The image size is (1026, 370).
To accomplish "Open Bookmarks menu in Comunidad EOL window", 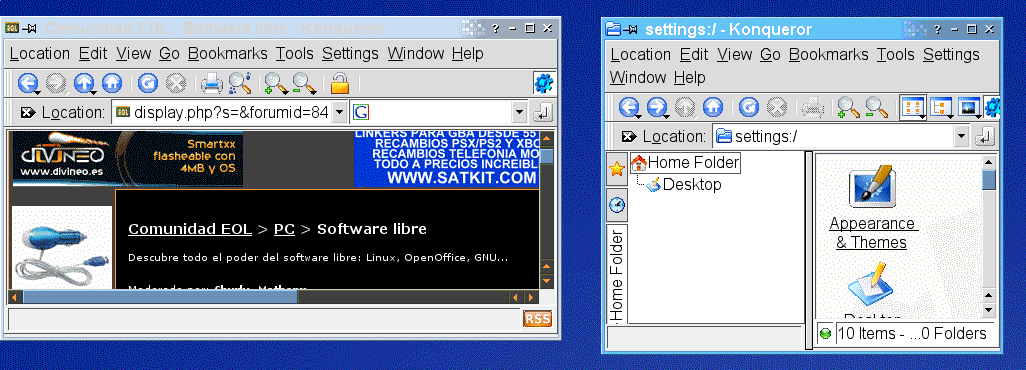I will 228,54.
